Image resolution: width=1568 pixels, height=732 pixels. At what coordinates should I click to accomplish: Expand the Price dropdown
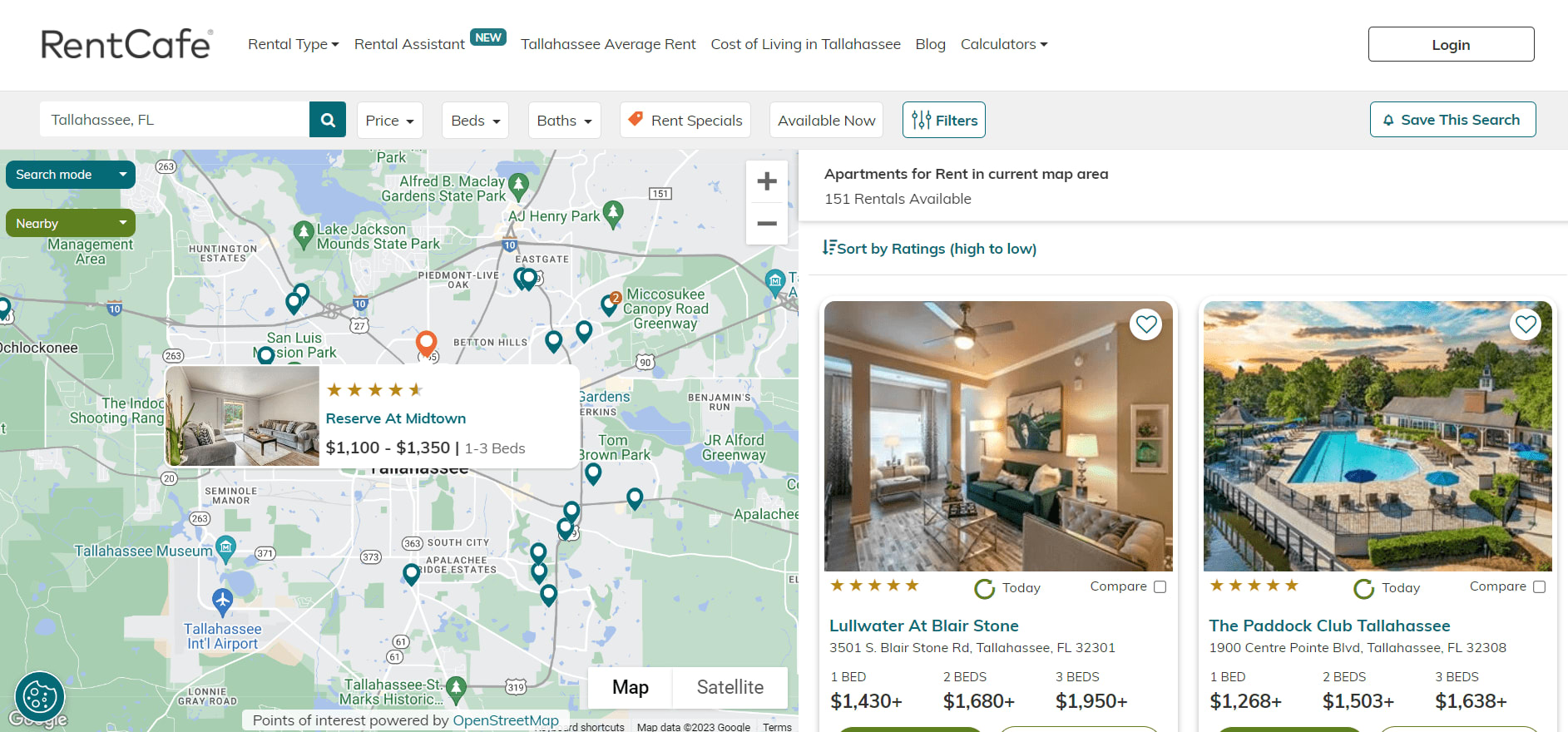pyautogui.click(x=389, y=120)
